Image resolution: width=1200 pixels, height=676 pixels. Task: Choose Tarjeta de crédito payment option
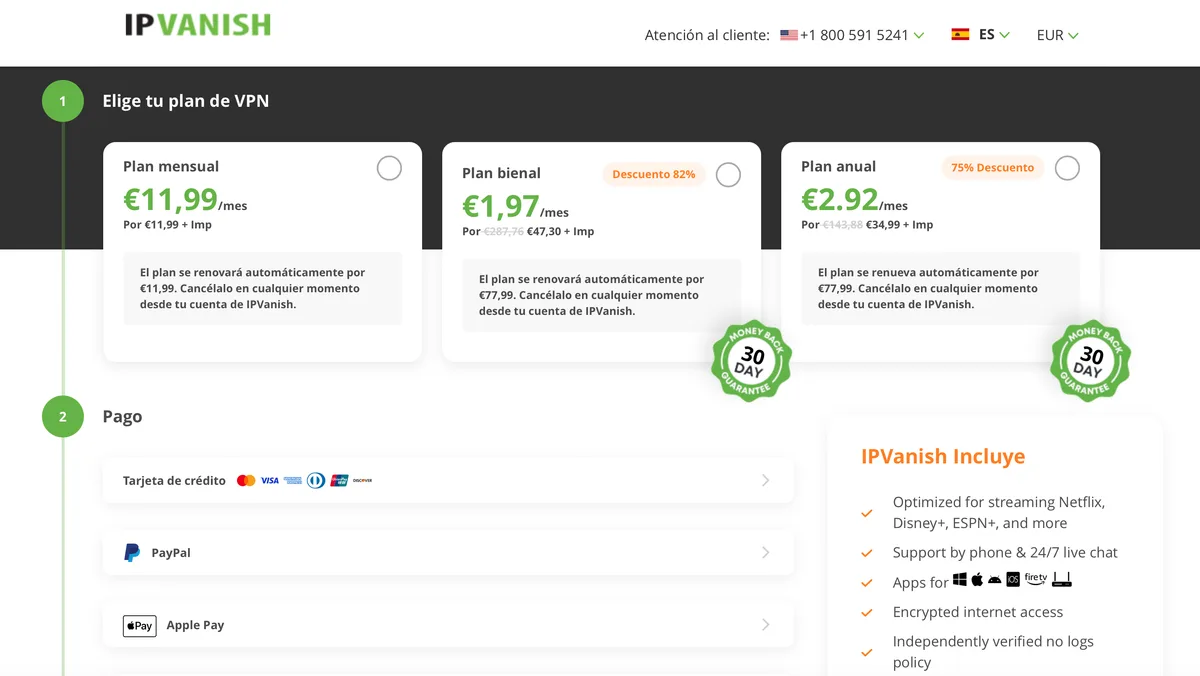point(448,481)
